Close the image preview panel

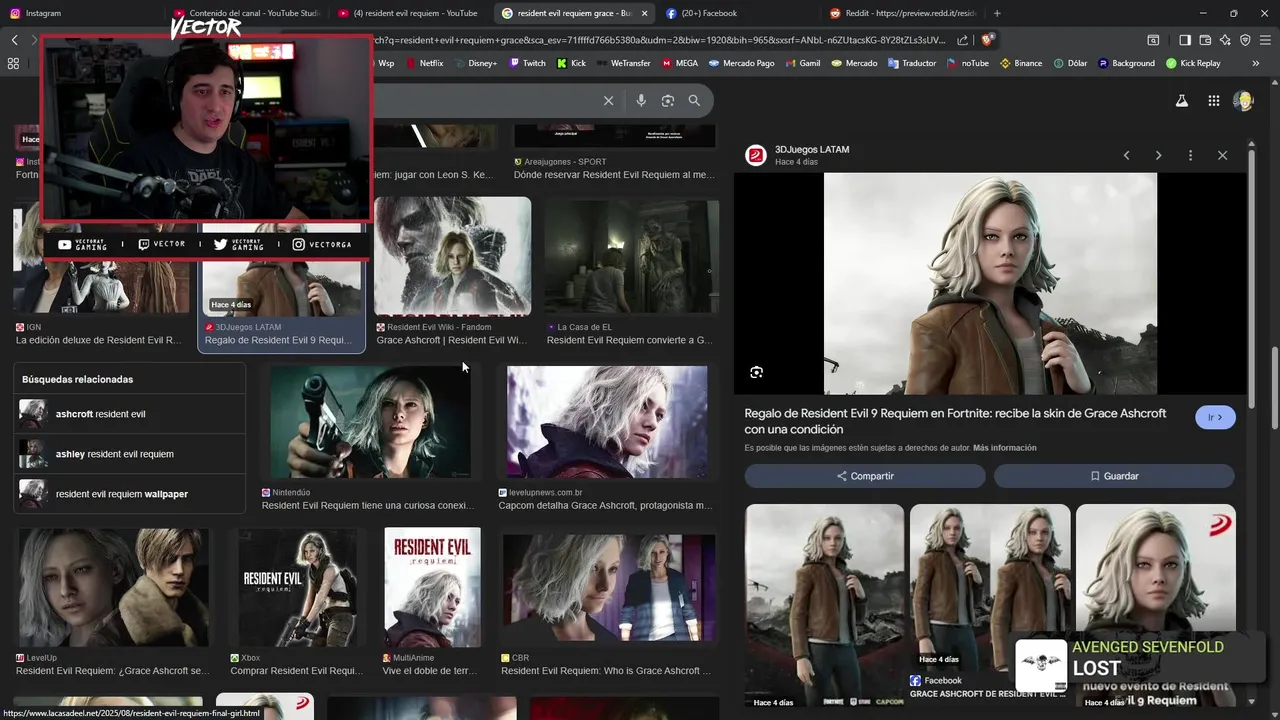pyautogui.click(x=1222, y=155)
